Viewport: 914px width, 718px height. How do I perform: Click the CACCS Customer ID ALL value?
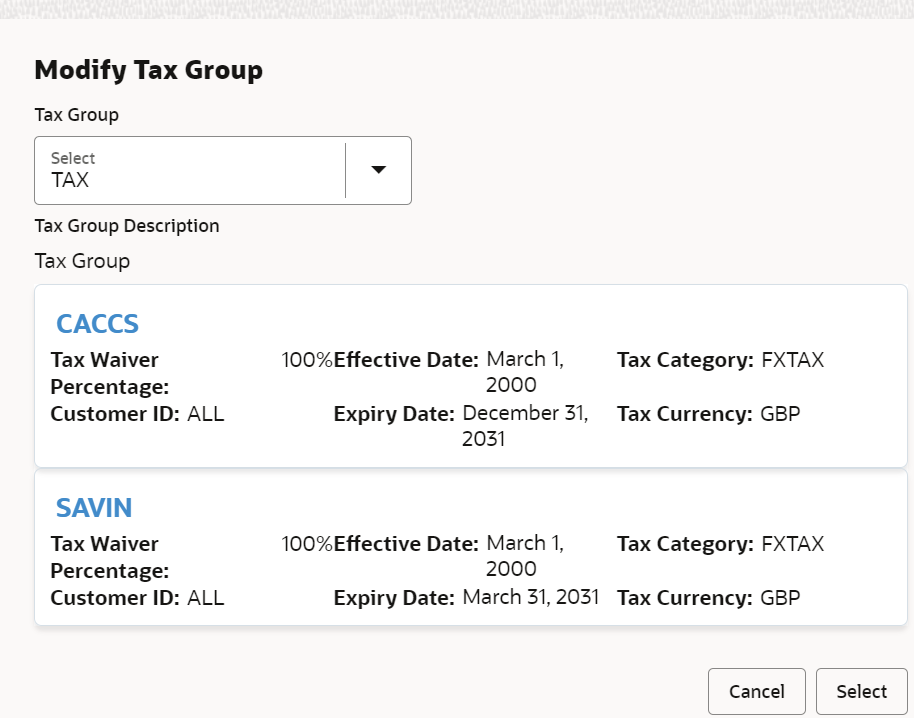click(x=206, y=414)
